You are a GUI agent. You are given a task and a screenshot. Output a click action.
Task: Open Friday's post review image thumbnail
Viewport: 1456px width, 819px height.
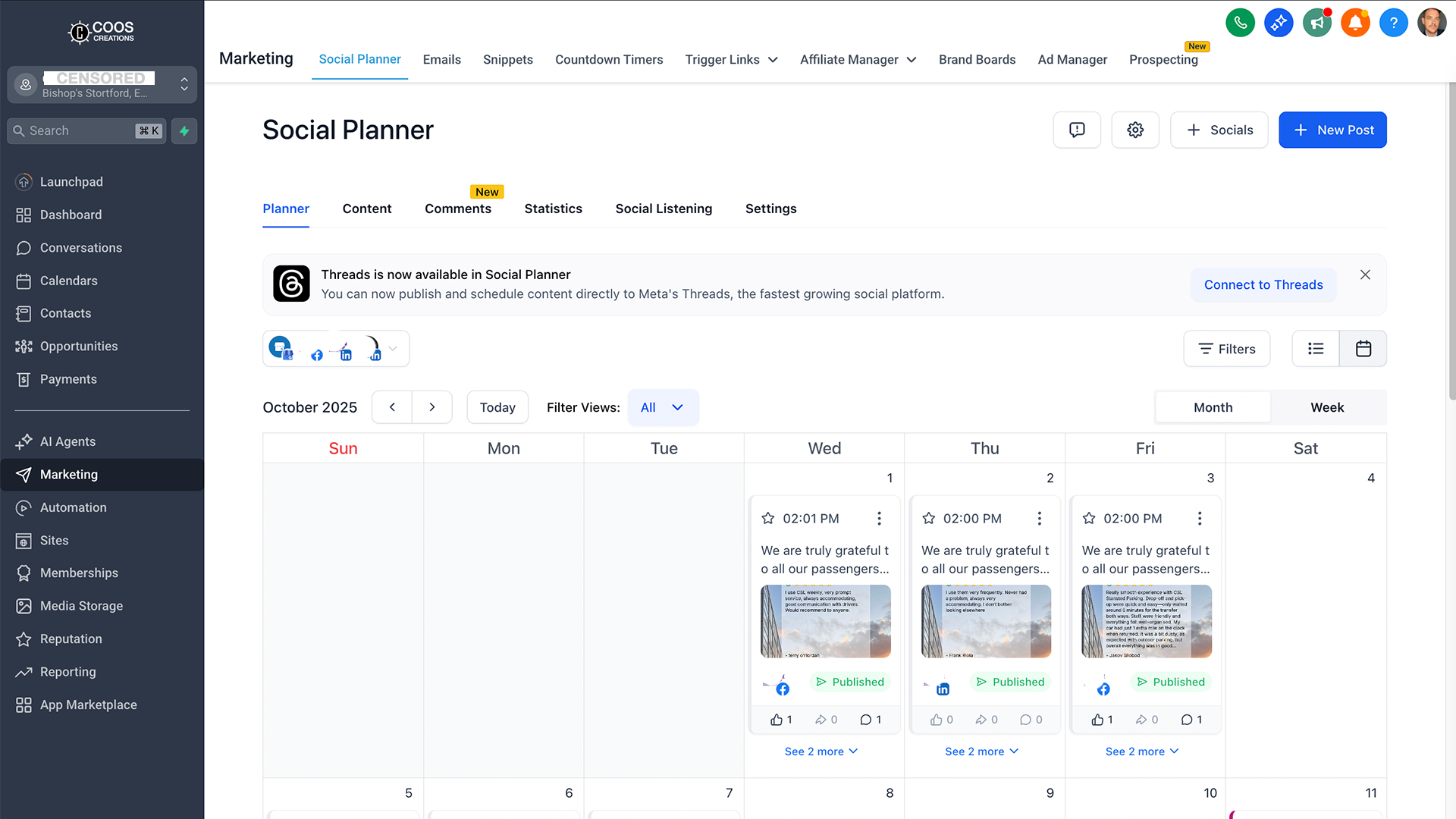coord(1146,621)
